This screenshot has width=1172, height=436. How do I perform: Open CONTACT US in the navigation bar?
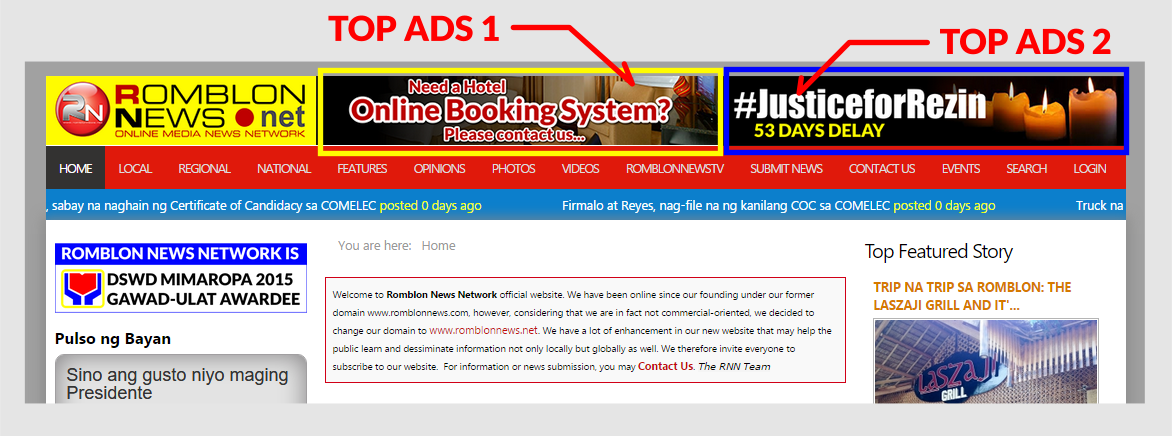click(x=882, y=168)
